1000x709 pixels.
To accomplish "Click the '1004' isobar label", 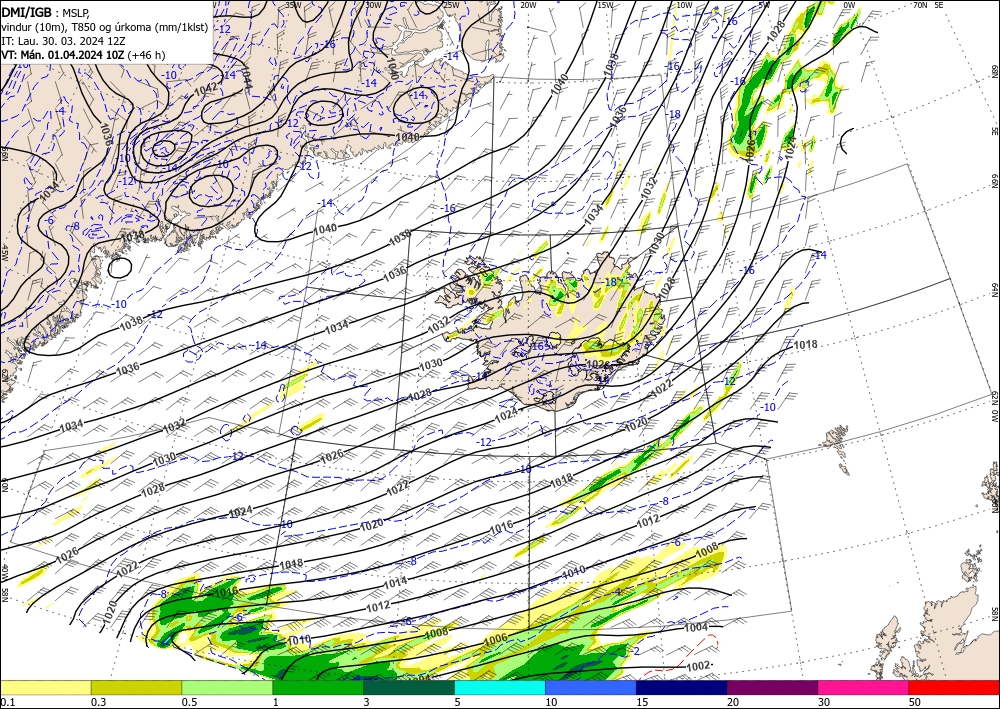I will pyautogui.click(x=696, y=627).
